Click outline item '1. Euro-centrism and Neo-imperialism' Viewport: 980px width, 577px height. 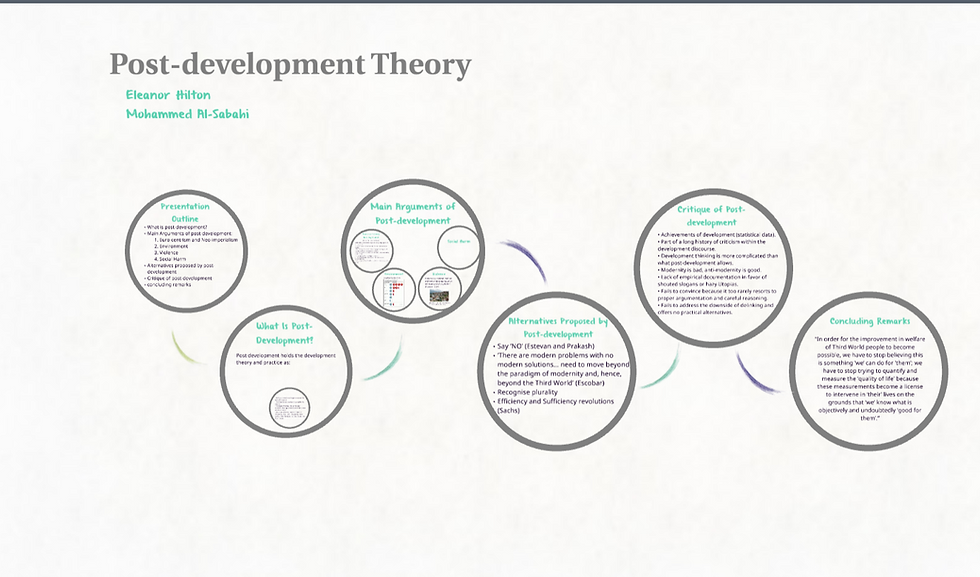196,240
